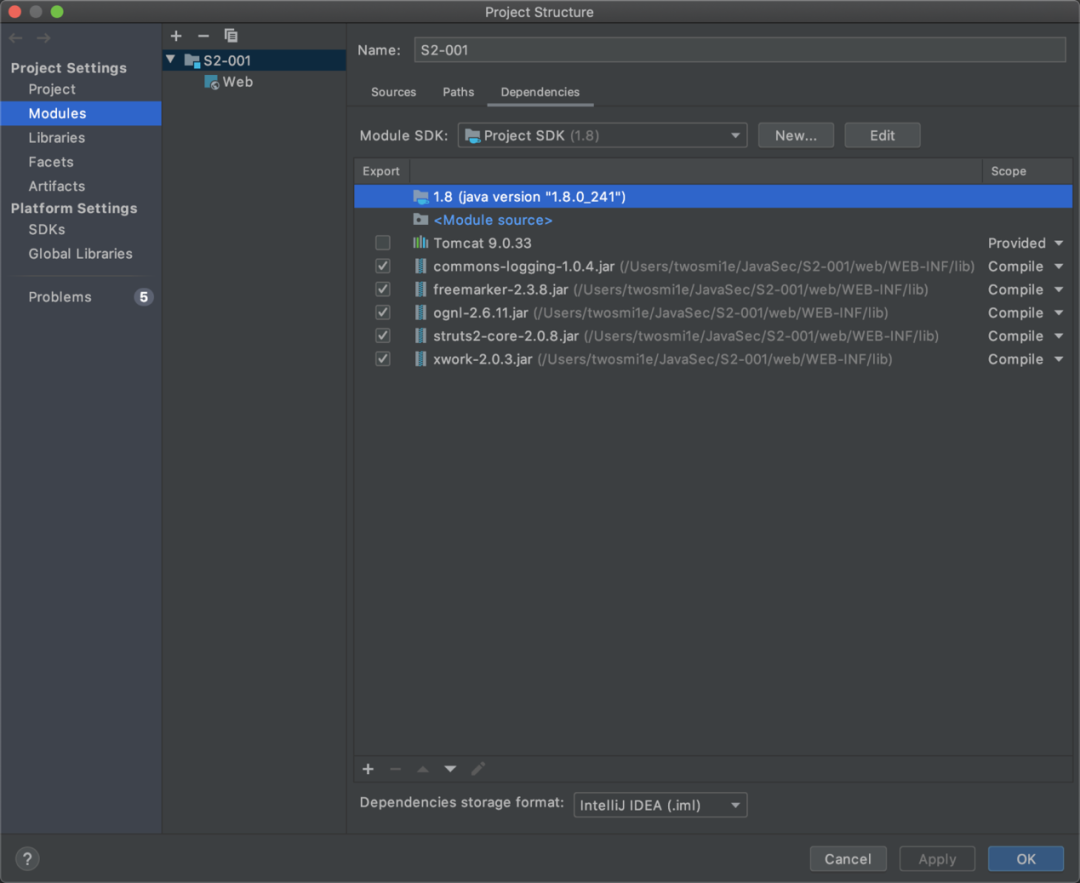Open the Module SDK dropdown

point(603,136)
